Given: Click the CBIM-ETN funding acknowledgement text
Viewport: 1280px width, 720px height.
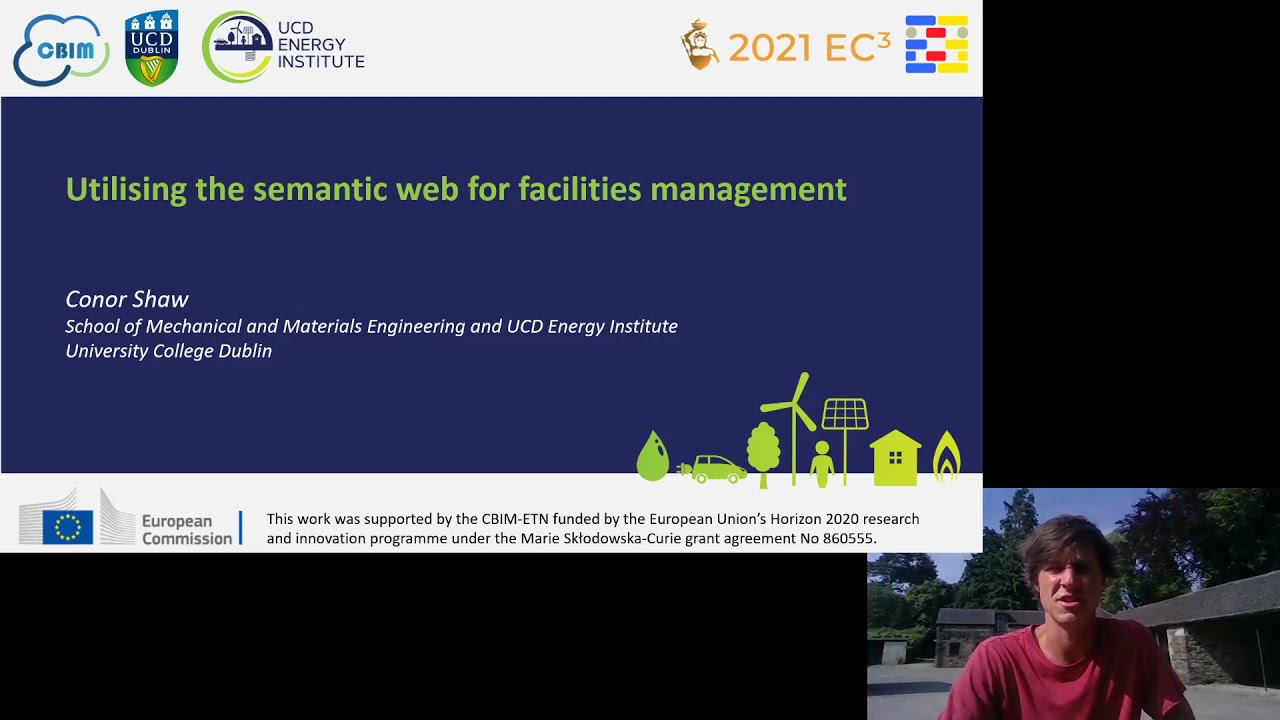Looking at the screenshot, I should 592,529.
